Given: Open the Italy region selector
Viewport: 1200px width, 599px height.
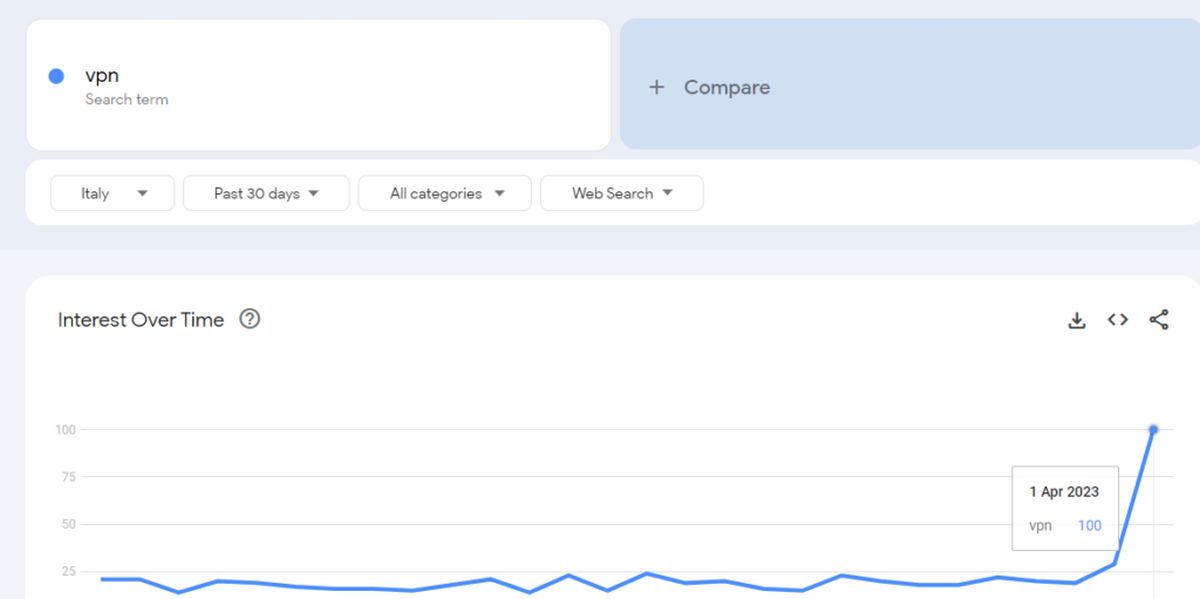Looking at the screenshot, I should [112, 193].
